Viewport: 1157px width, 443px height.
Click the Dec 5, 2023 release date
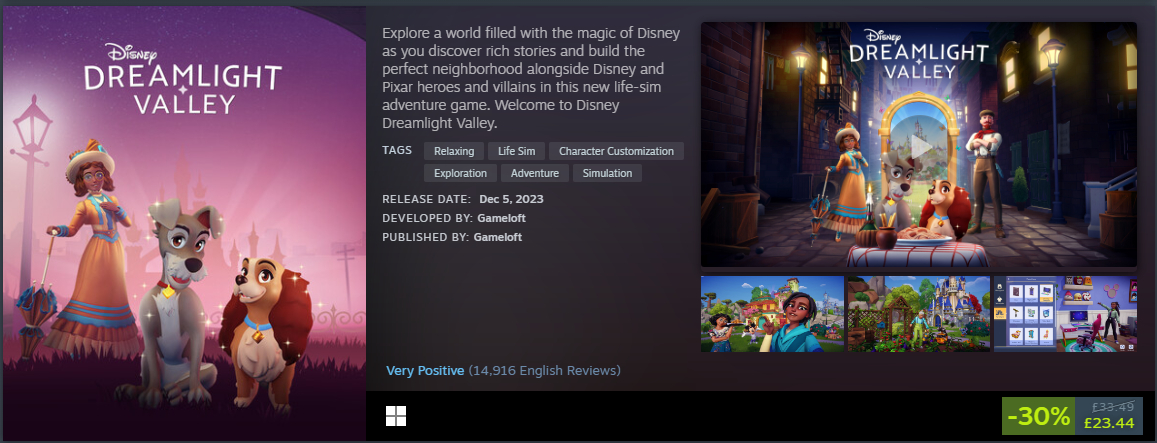pyautogui.click(x=511, y=199)
